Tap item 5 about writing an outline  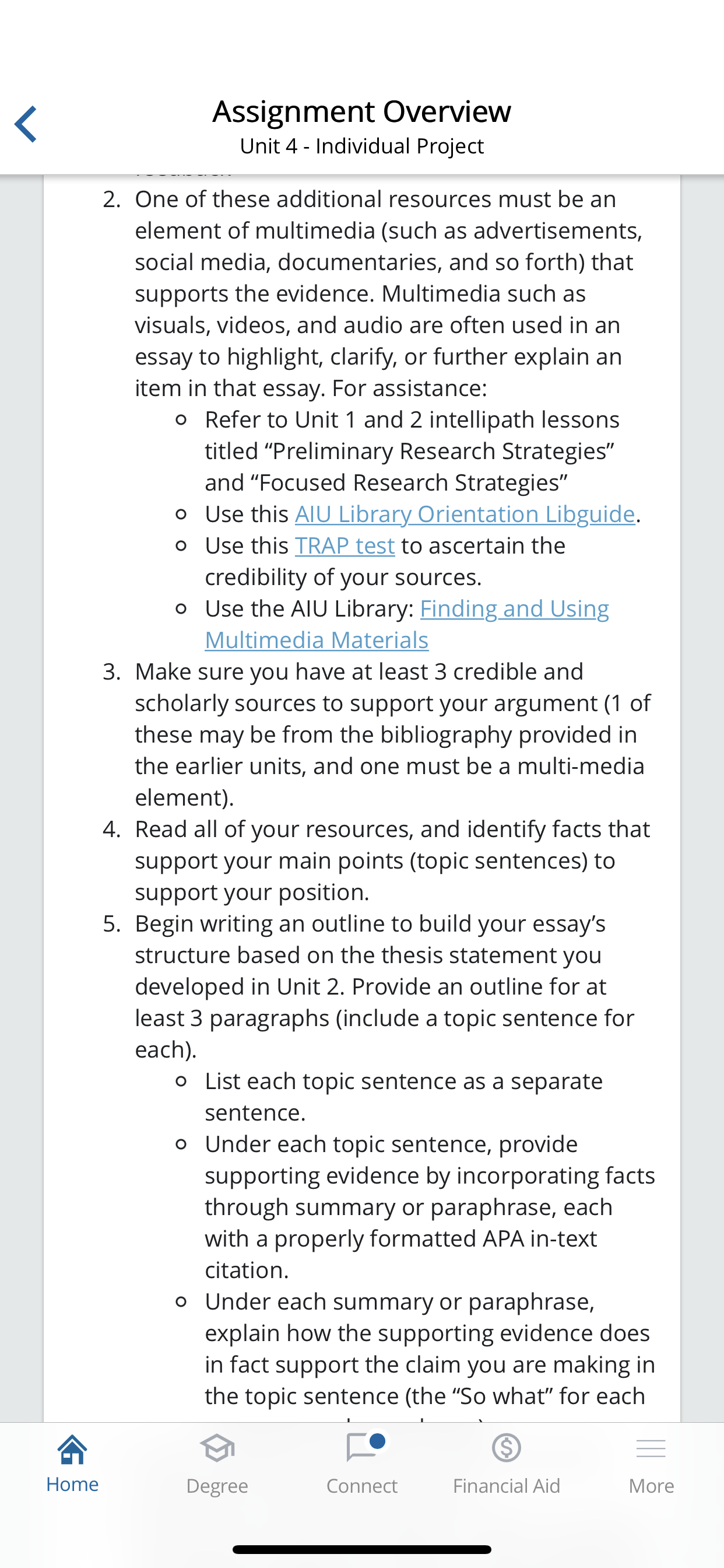[x=378, y=986]
